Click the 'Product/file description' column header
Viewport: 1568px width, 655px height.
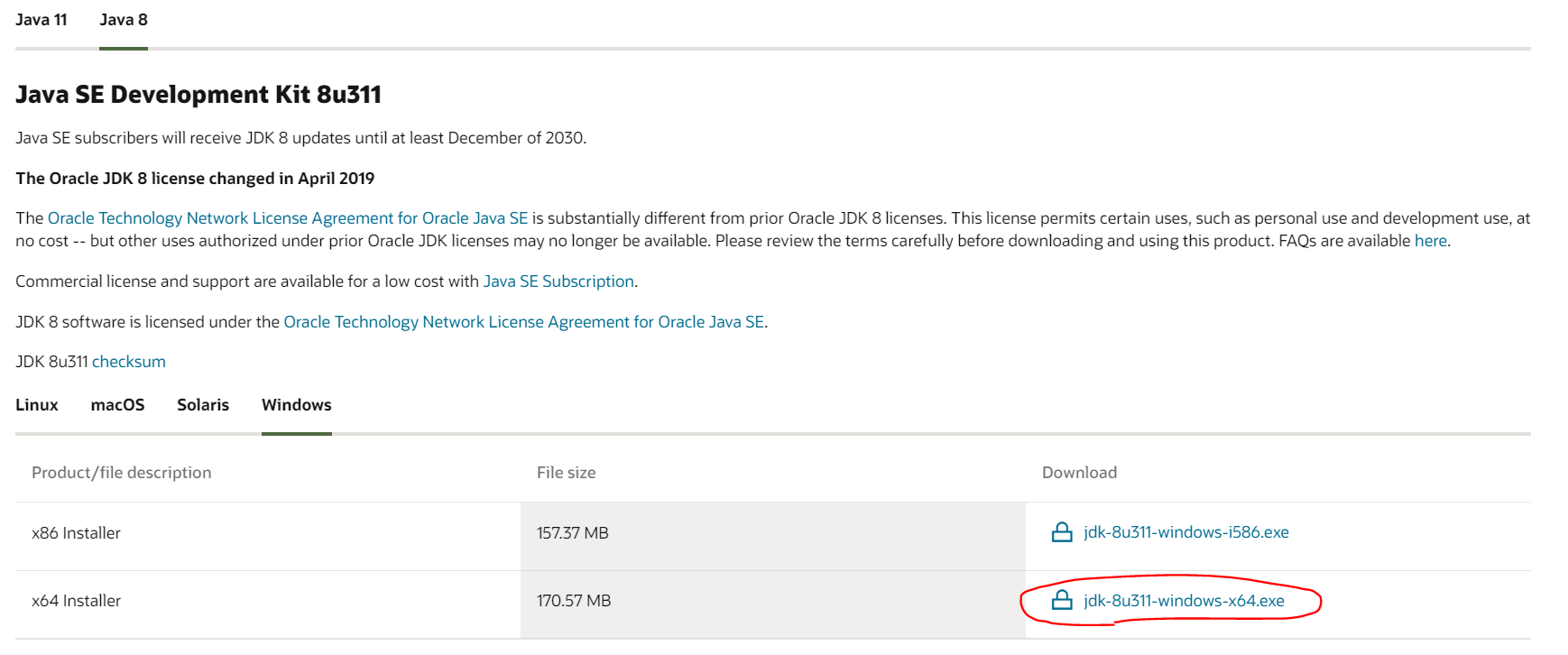pos(122,473)
